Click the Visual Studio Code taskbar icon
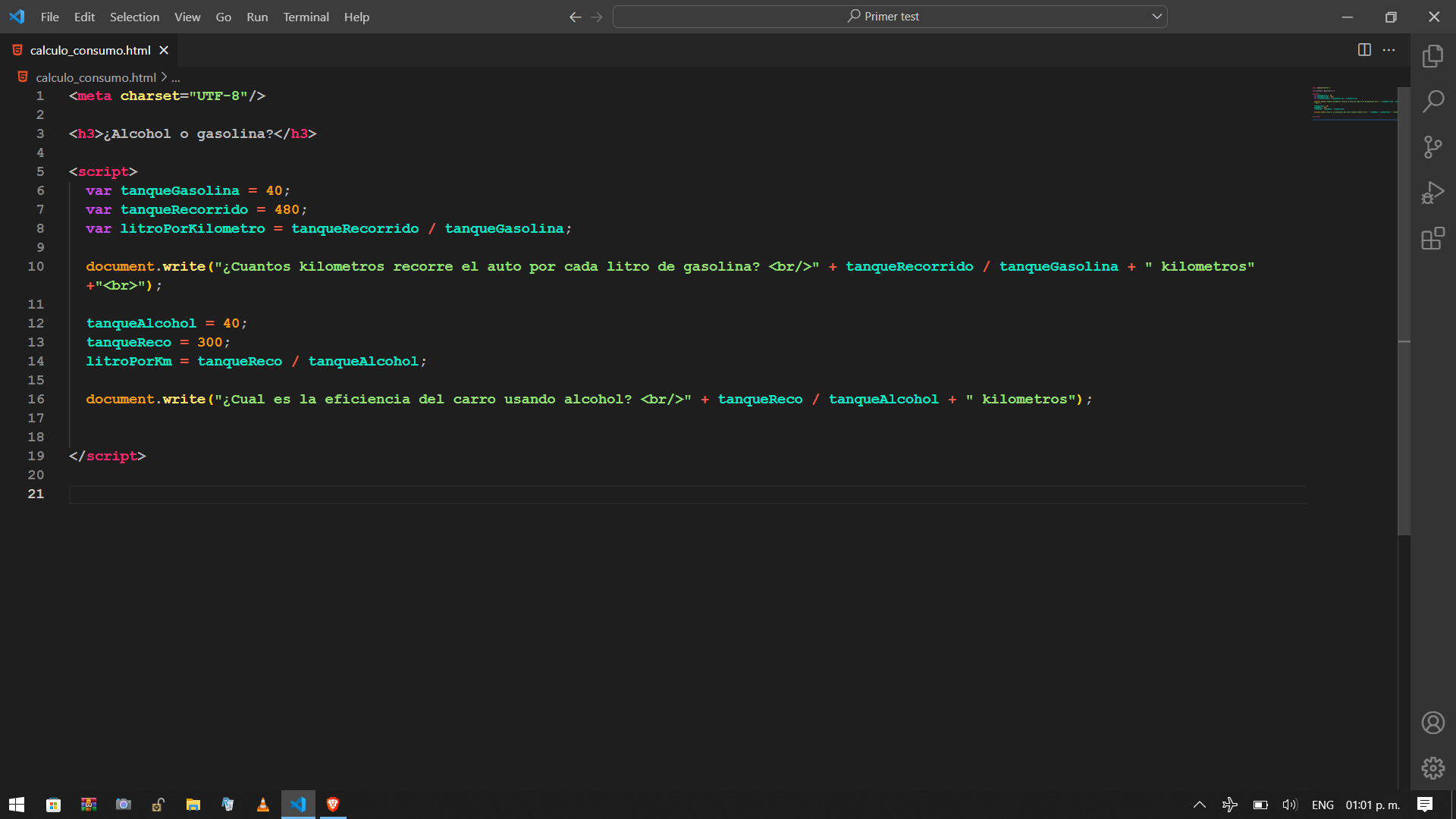The height and width of the screenshot is (819, 1456). click(298, 805)
